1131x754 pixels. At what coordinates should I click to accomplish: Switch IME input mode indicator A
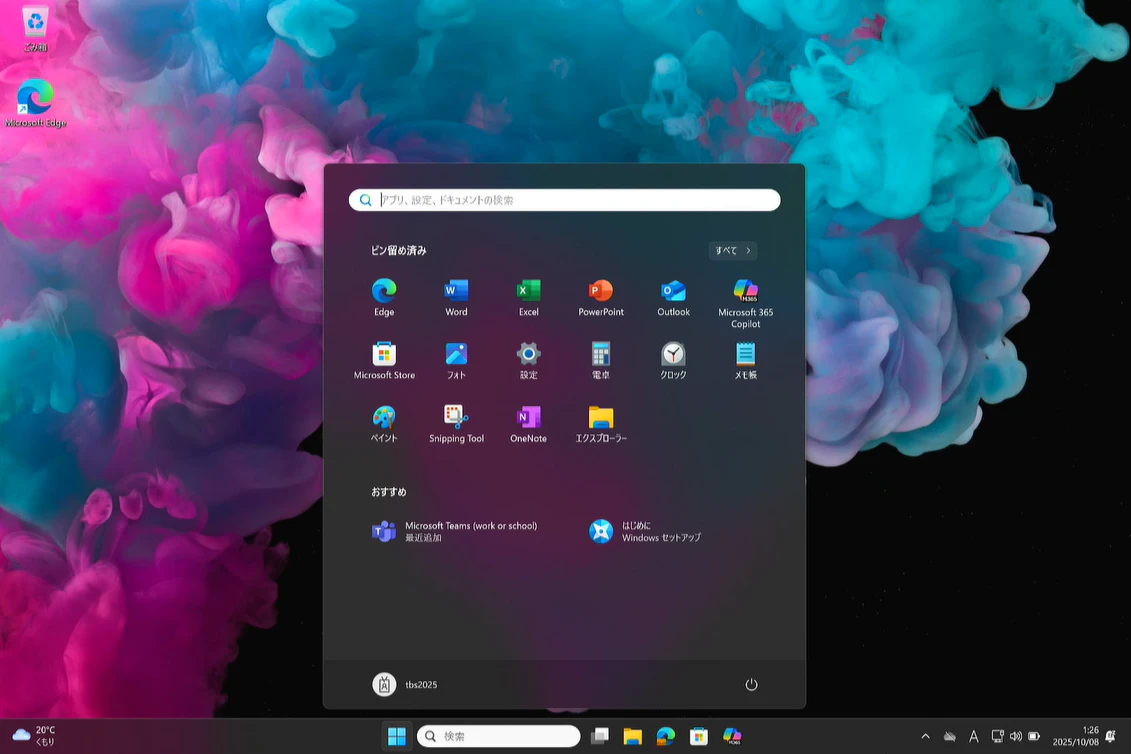point(974,736)
